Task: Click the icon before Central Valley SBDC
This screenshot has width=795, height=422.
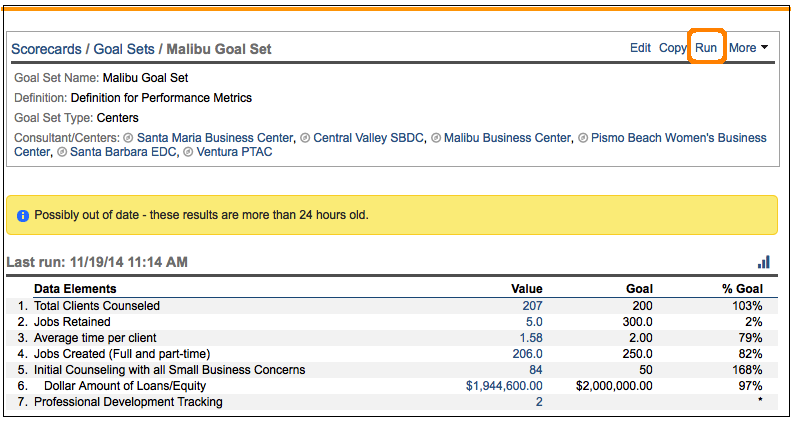Action: point(305,138)
